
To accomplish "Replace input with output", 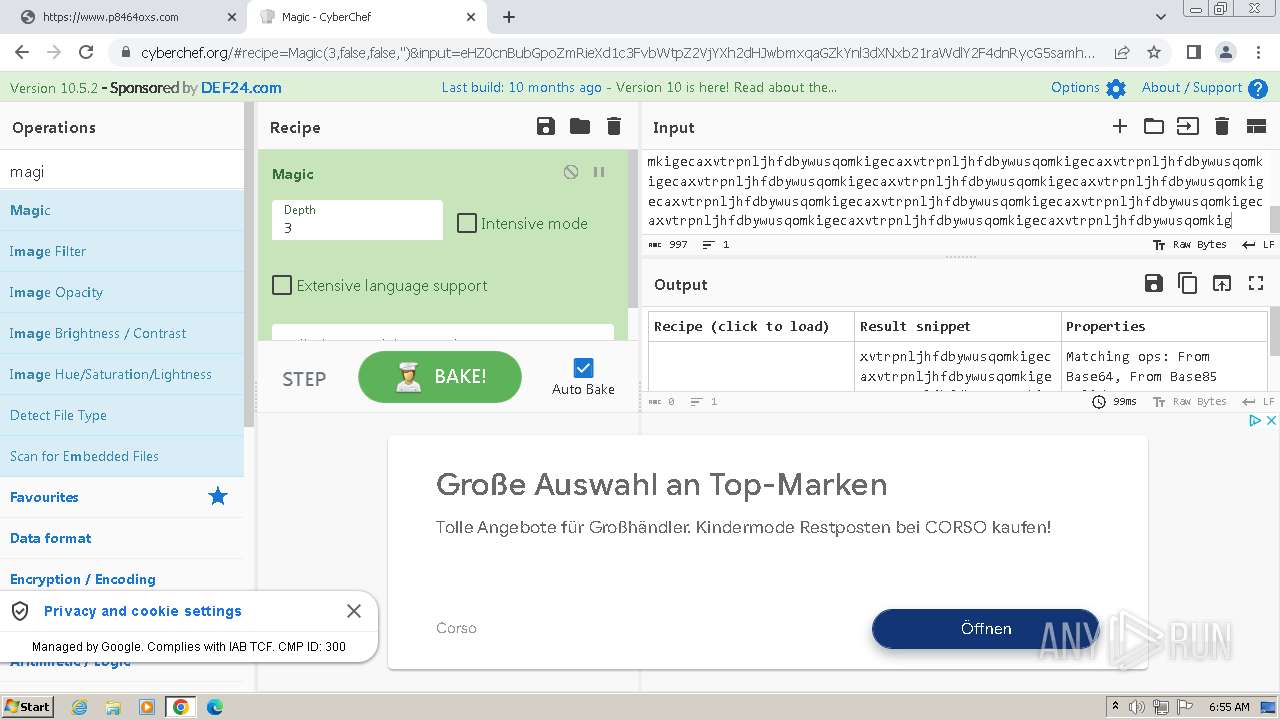I will coord(1222,284).
